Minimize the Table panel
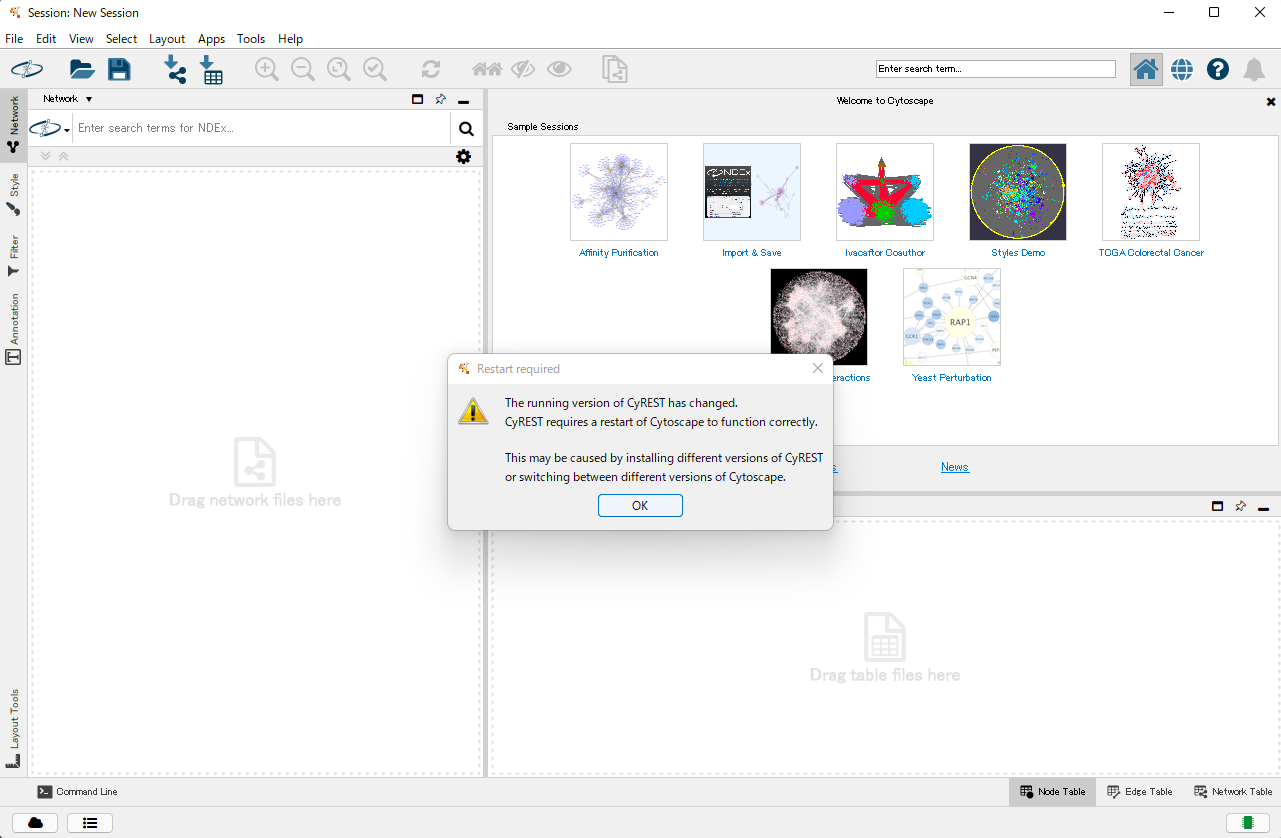Viewport: 1281px width, 838px height. [x=1264, y=508]
